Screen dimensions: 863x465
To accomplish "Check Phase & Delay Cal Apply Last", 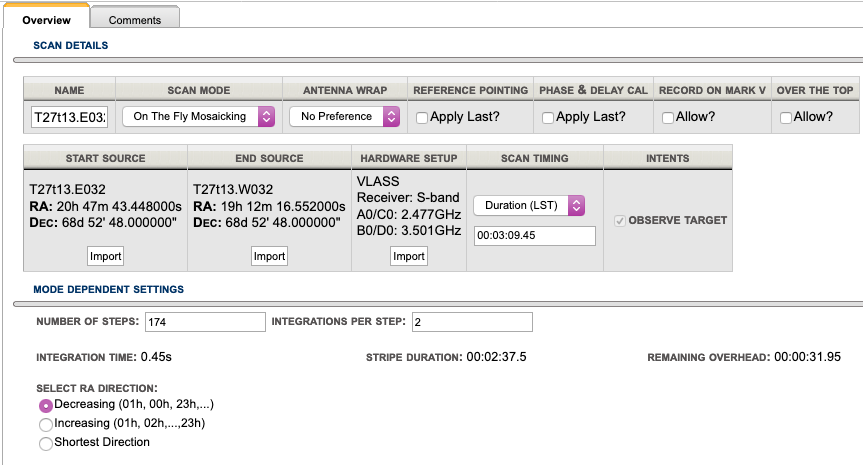I will pyautogui.click(x=548, y=118).
